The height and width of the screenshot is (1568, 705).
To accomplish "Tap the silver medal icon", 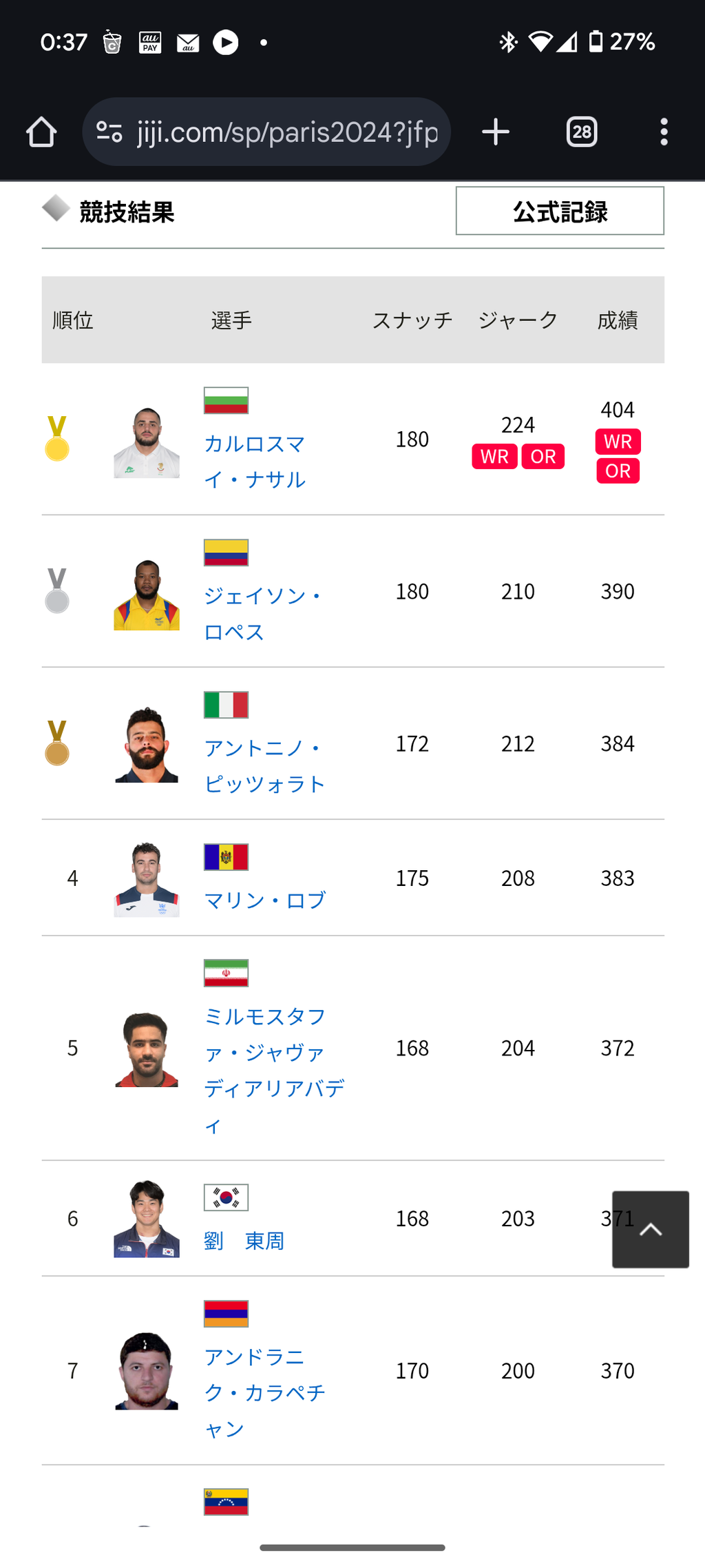I will point(57,591).
